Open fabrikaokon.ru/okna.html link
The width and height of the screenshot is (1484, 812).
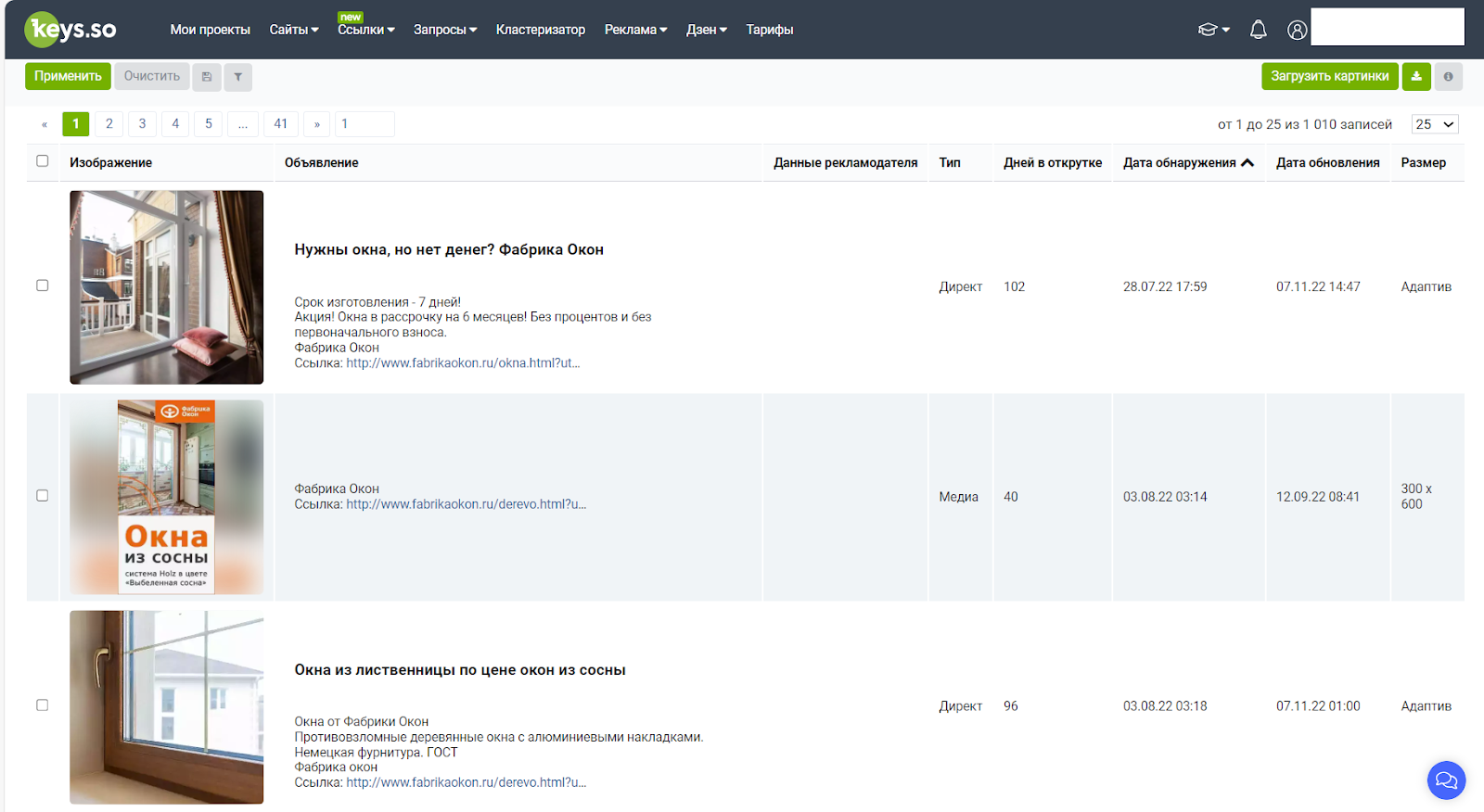(x=463, y=363)
